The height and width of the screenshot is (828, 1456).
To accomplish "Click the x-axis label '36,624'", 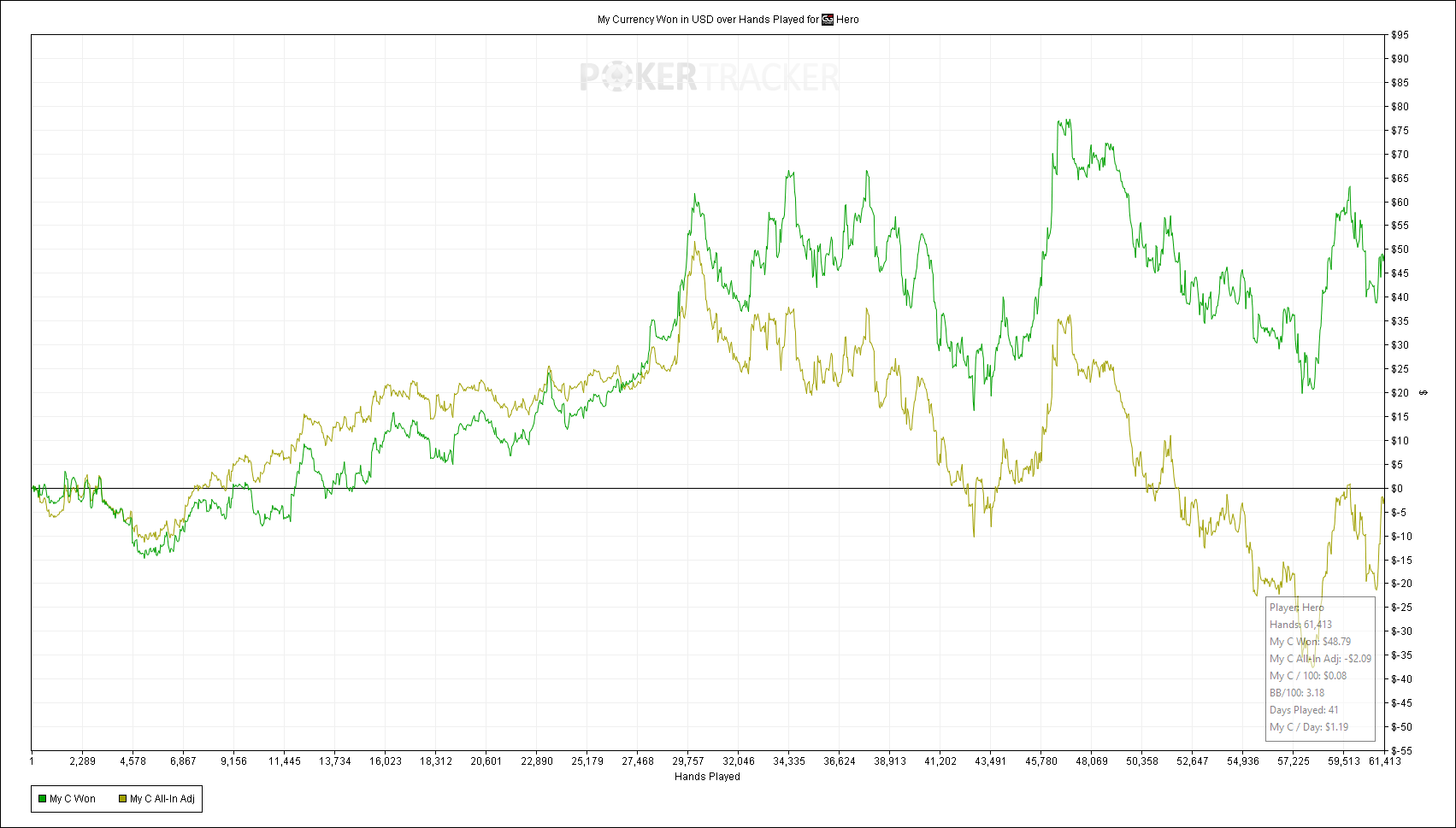I will [x=839, y=761].
